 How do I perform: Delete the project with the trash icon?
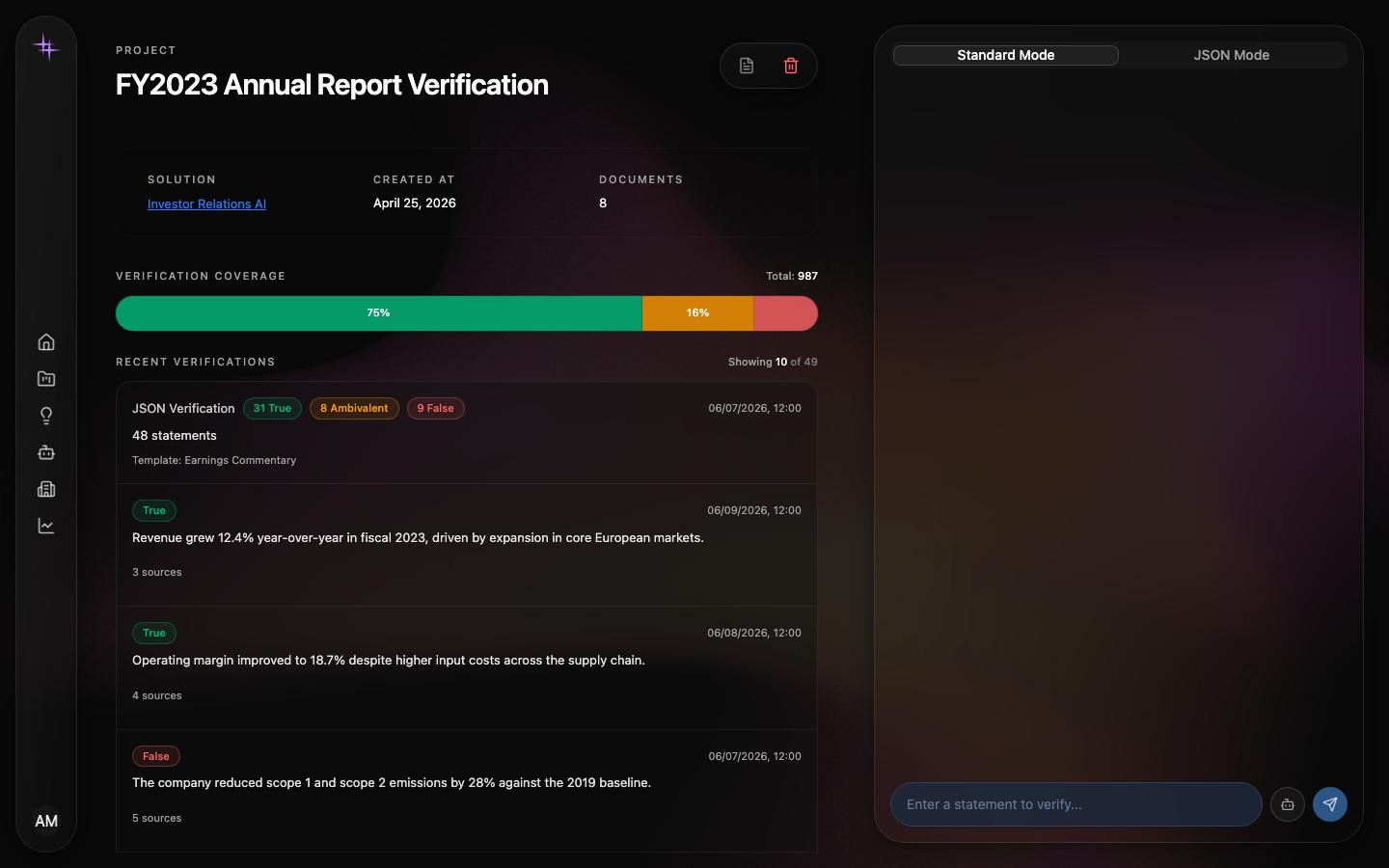pyautogui.click(x=791, y=66)
